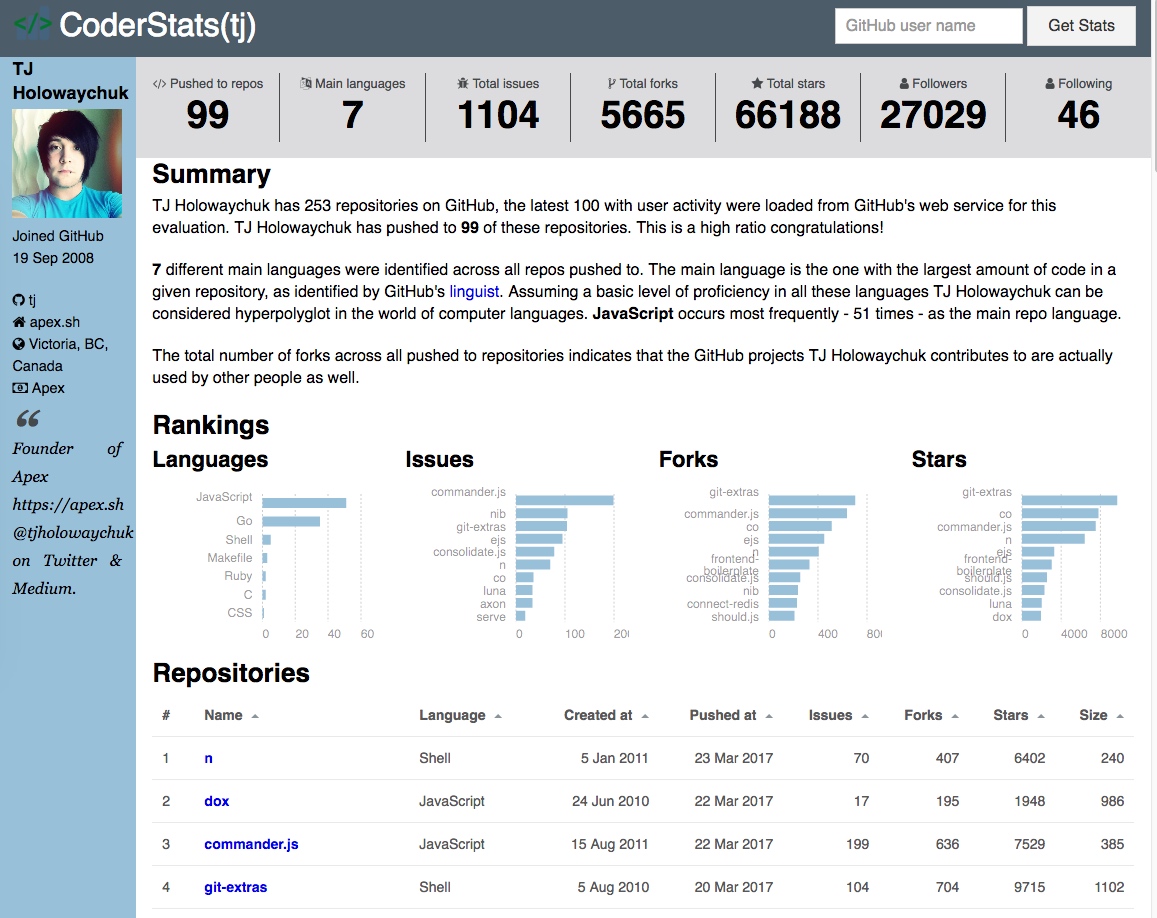Image resolution: width=1157 pixels, height=918 pixels.
Task: Click the Total stars value 66188
Action: [x=787, y=115]
